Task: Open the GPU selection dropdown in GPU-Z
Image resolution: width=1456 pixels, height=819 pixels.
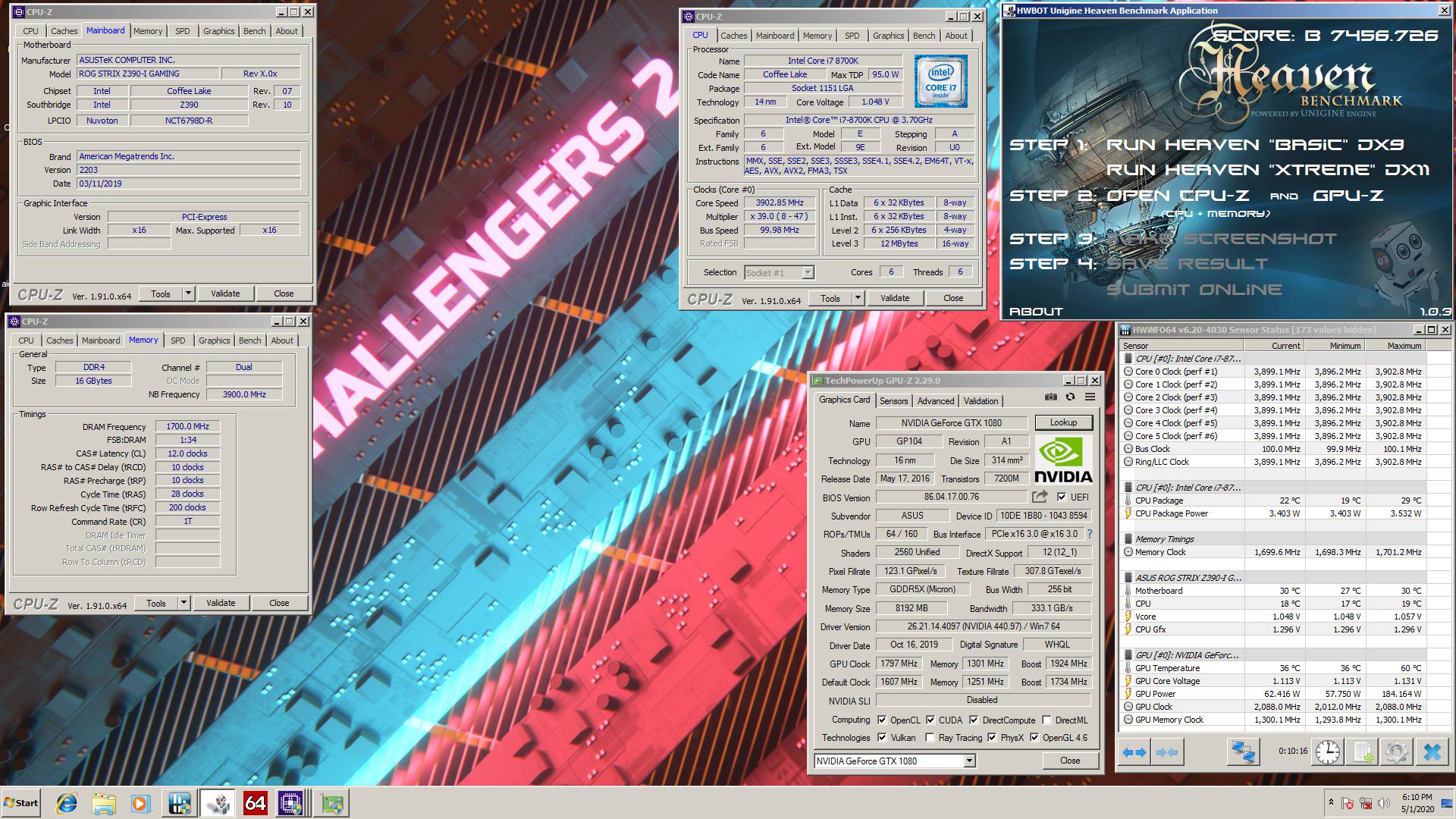Action: pyautogui.click(x=969, y=761)
